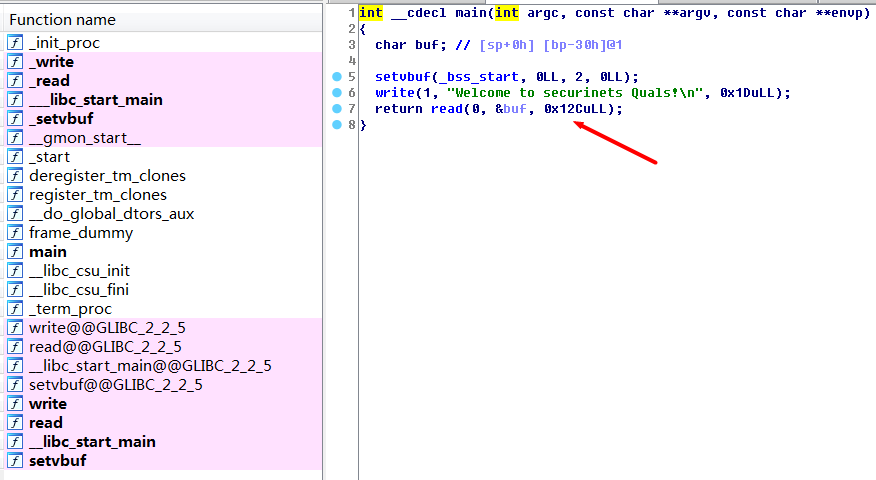Click the function icon beside __libc_csu_init

[15, 271]
